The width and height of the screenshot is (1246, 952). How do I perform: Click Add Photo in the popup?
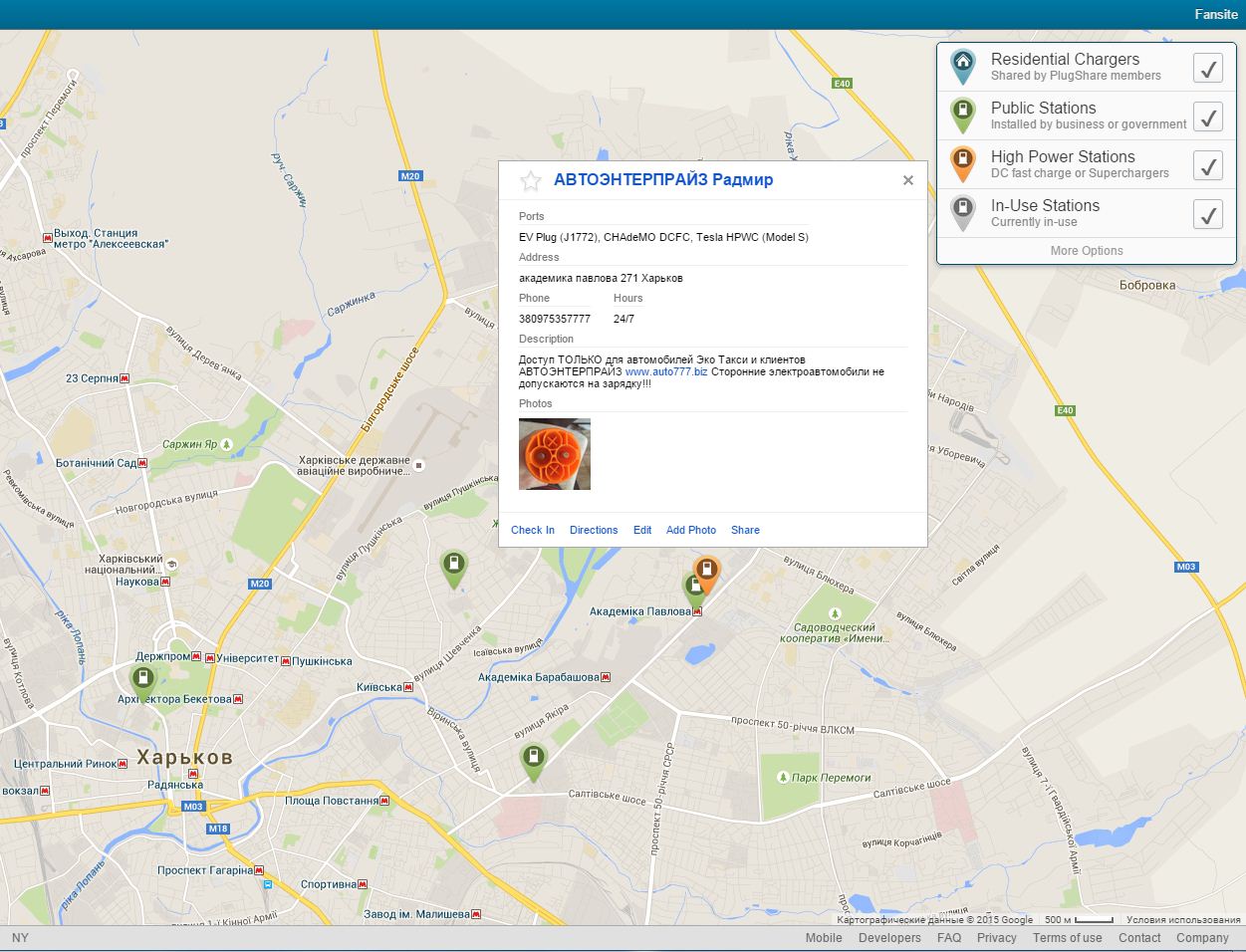[691, 530]
